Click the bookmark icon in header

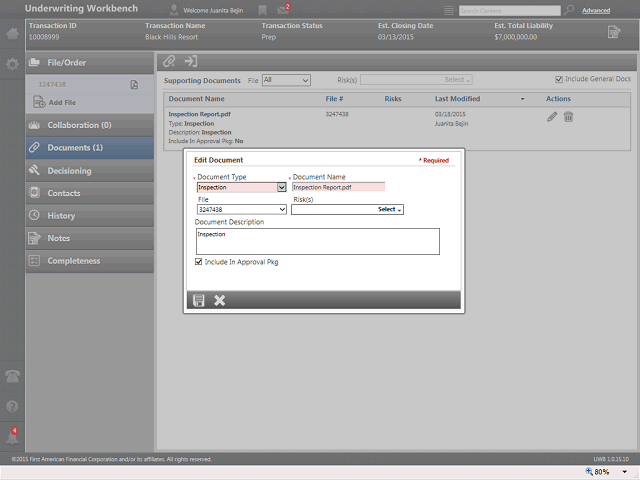(262, 10)
